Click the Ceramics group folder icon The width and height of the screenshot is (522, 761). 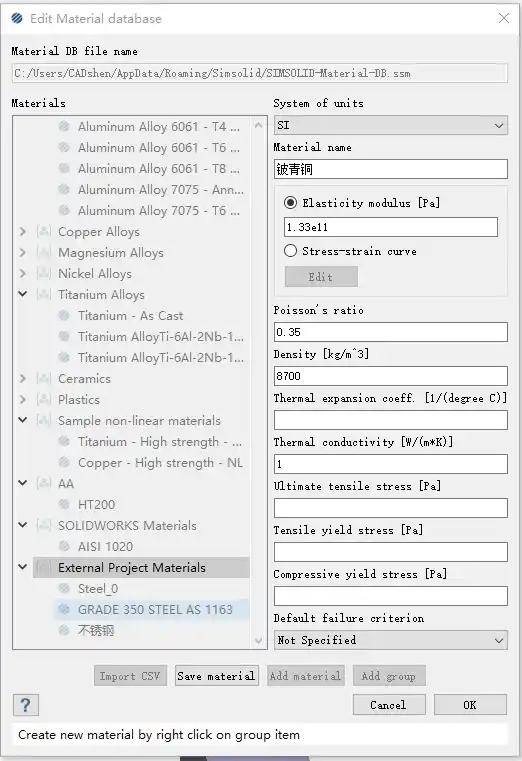(x=44, y=379)
